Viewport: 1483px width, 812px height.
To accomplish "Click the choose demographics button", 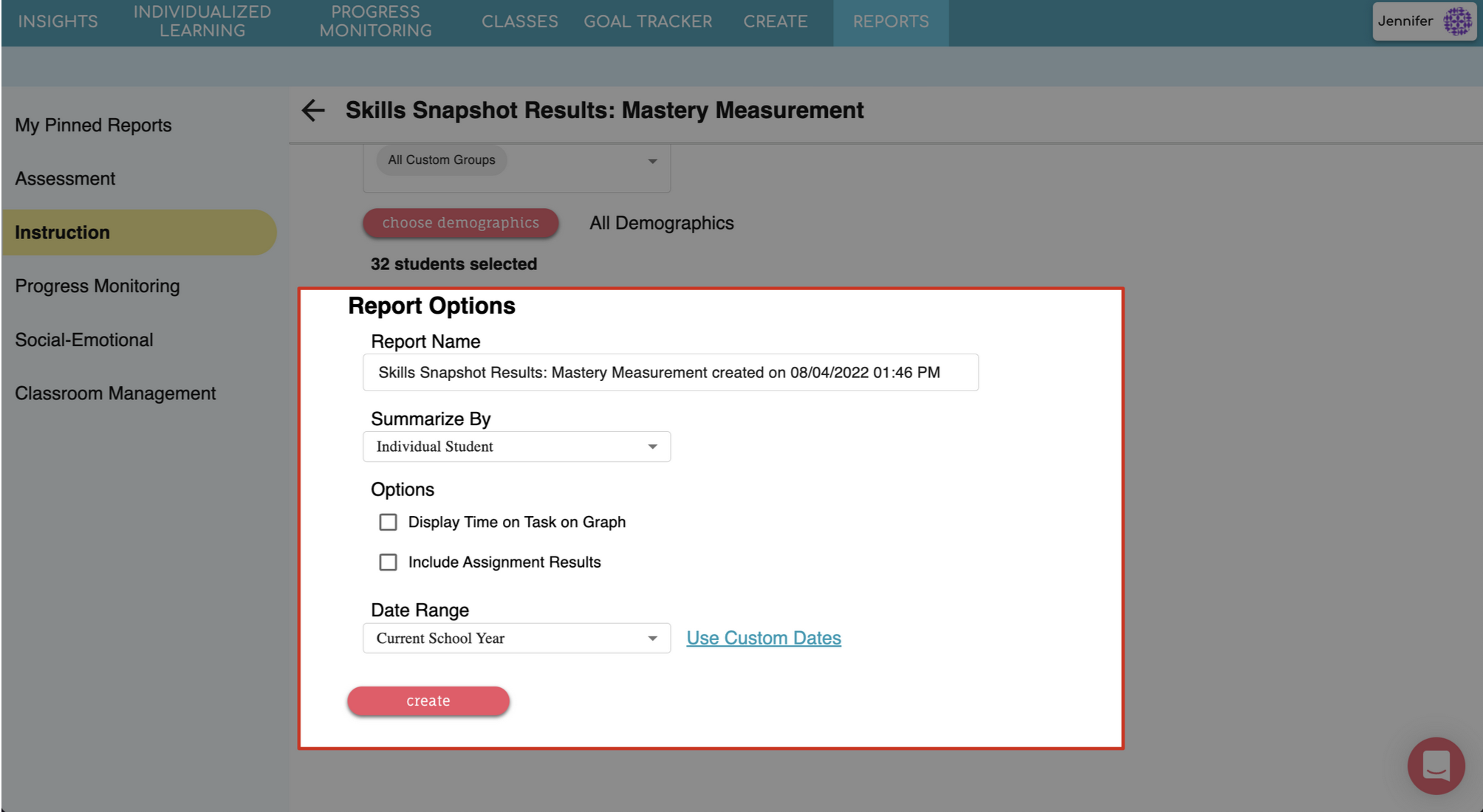I will [x=460, y=222].
